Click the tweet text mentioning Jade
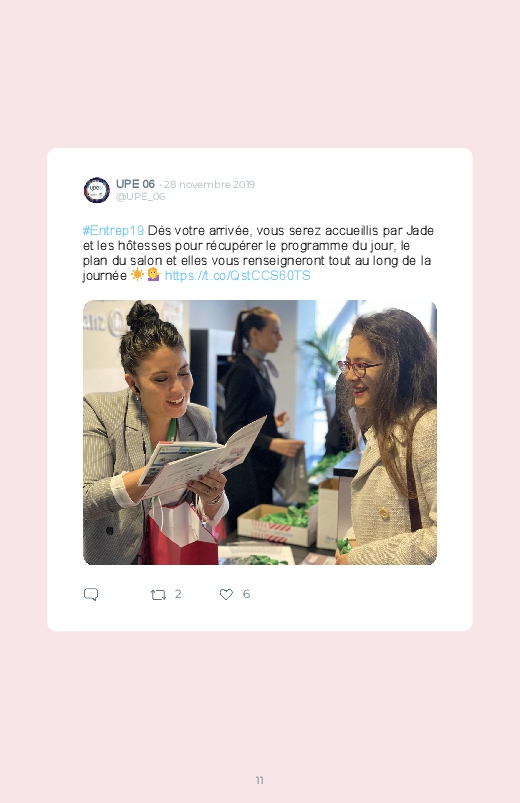The width and height of the screenshot is (520, 803). (259, 253)
